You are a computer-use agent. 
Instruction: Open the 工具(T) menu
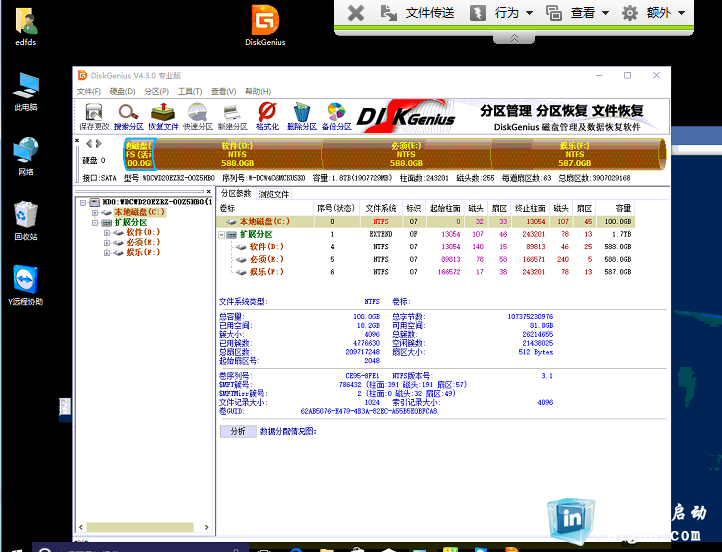190,91
